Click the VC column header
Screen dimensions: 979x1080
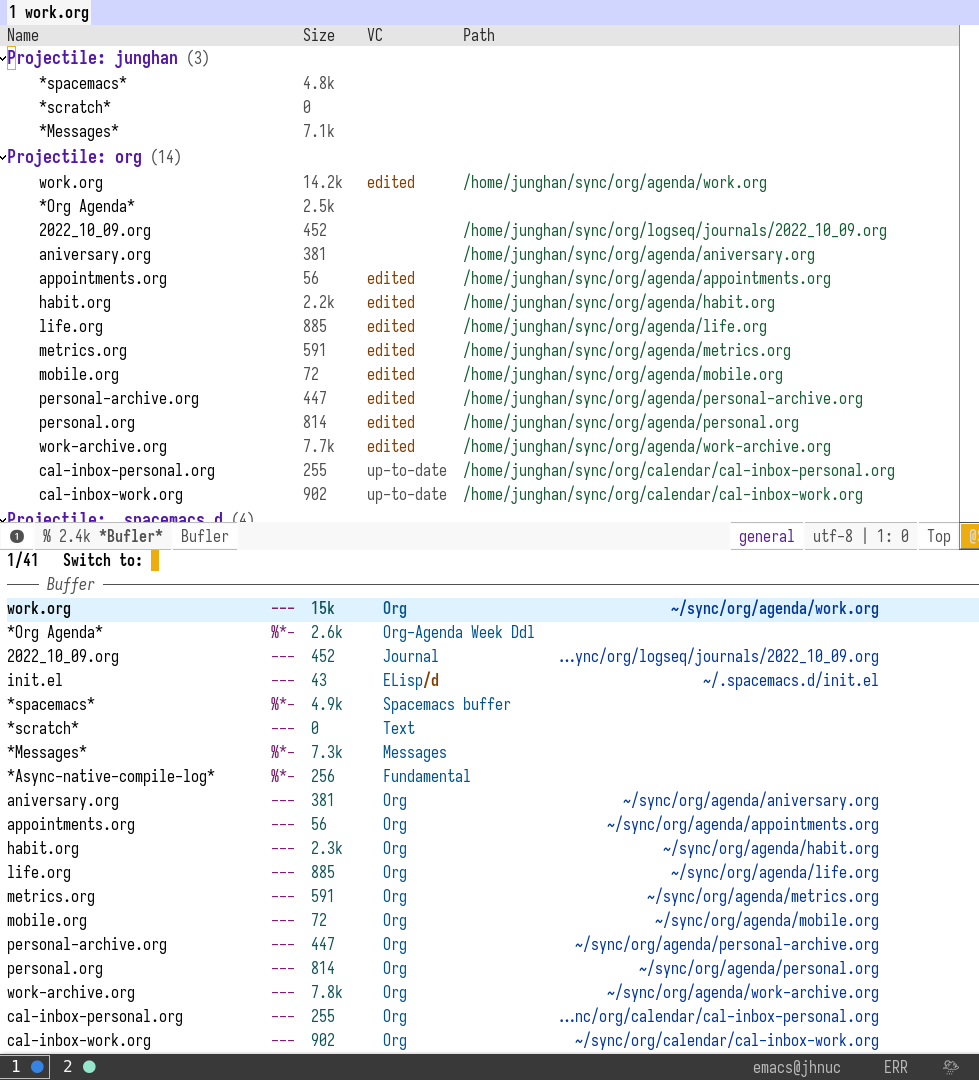click(375, 35)
